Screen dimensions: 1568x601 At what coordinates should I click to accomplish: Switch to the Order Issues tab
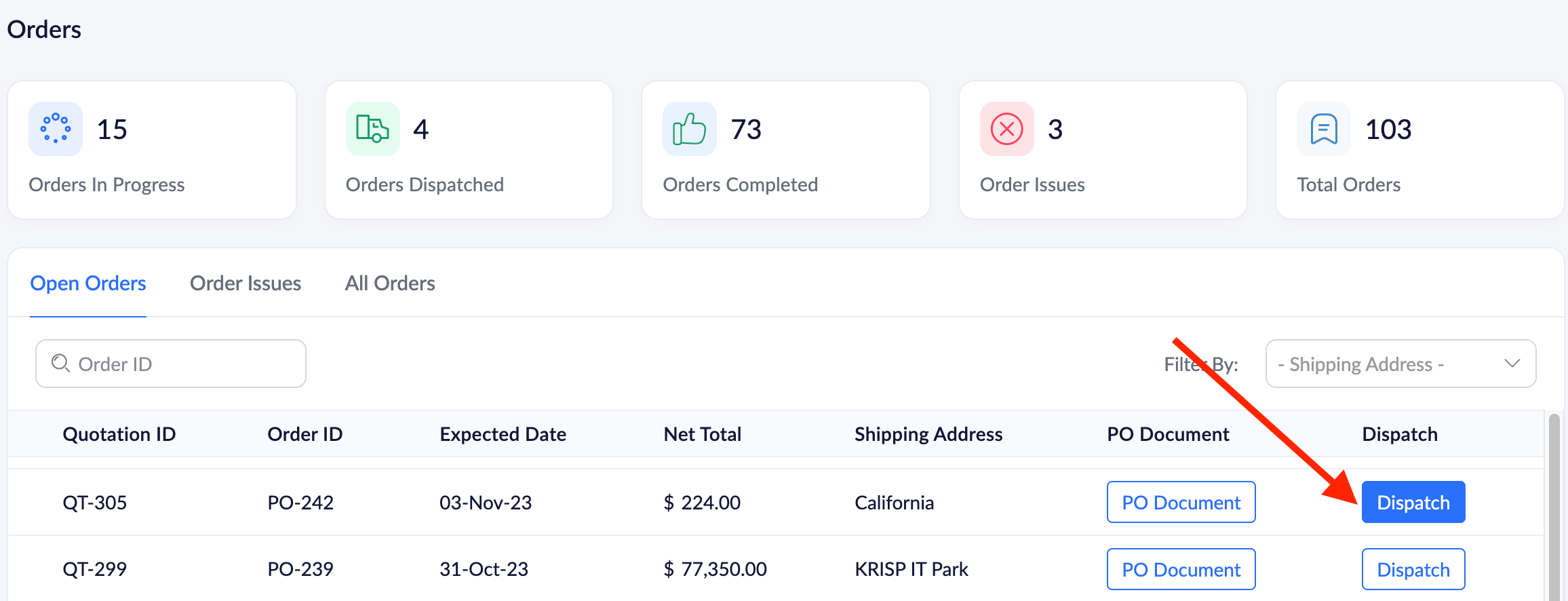(246, 284)
